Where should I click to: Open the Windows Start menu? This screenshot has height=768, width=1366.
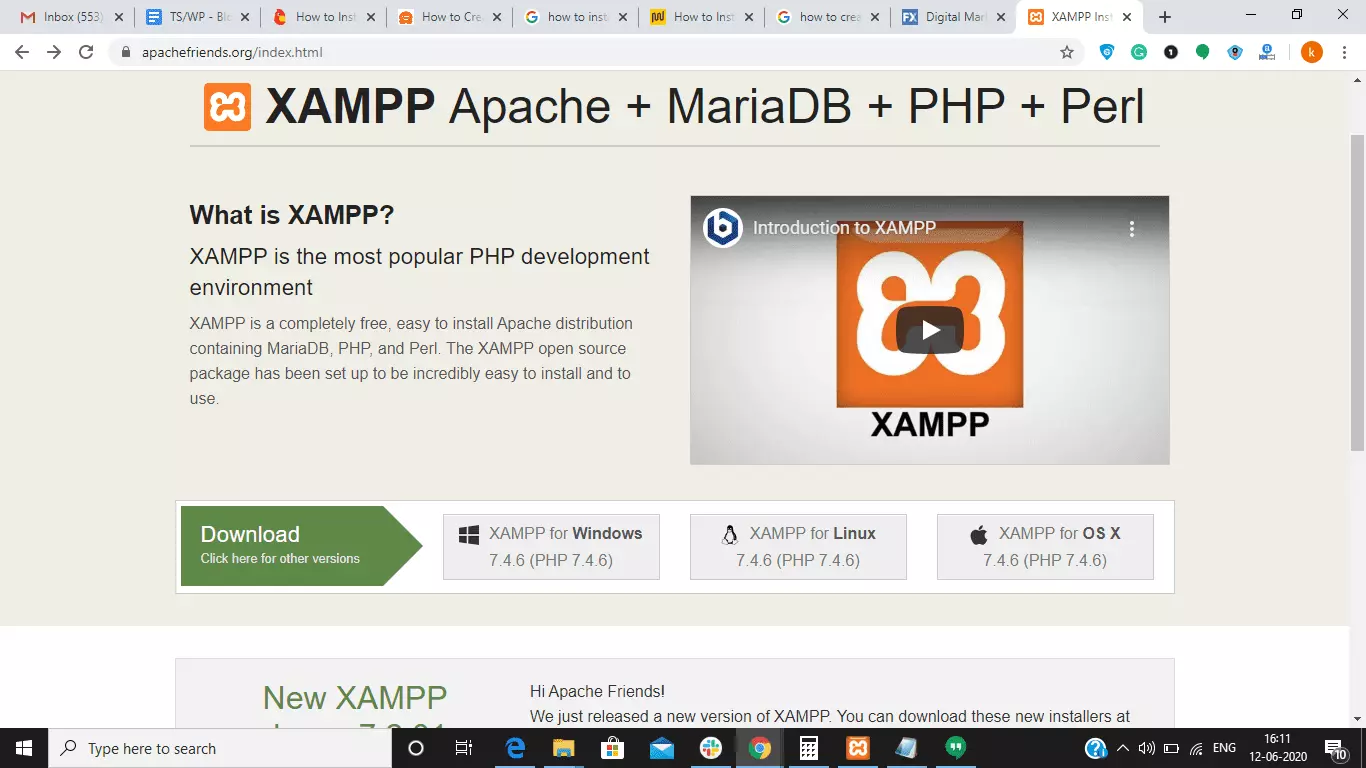(24, 748)
